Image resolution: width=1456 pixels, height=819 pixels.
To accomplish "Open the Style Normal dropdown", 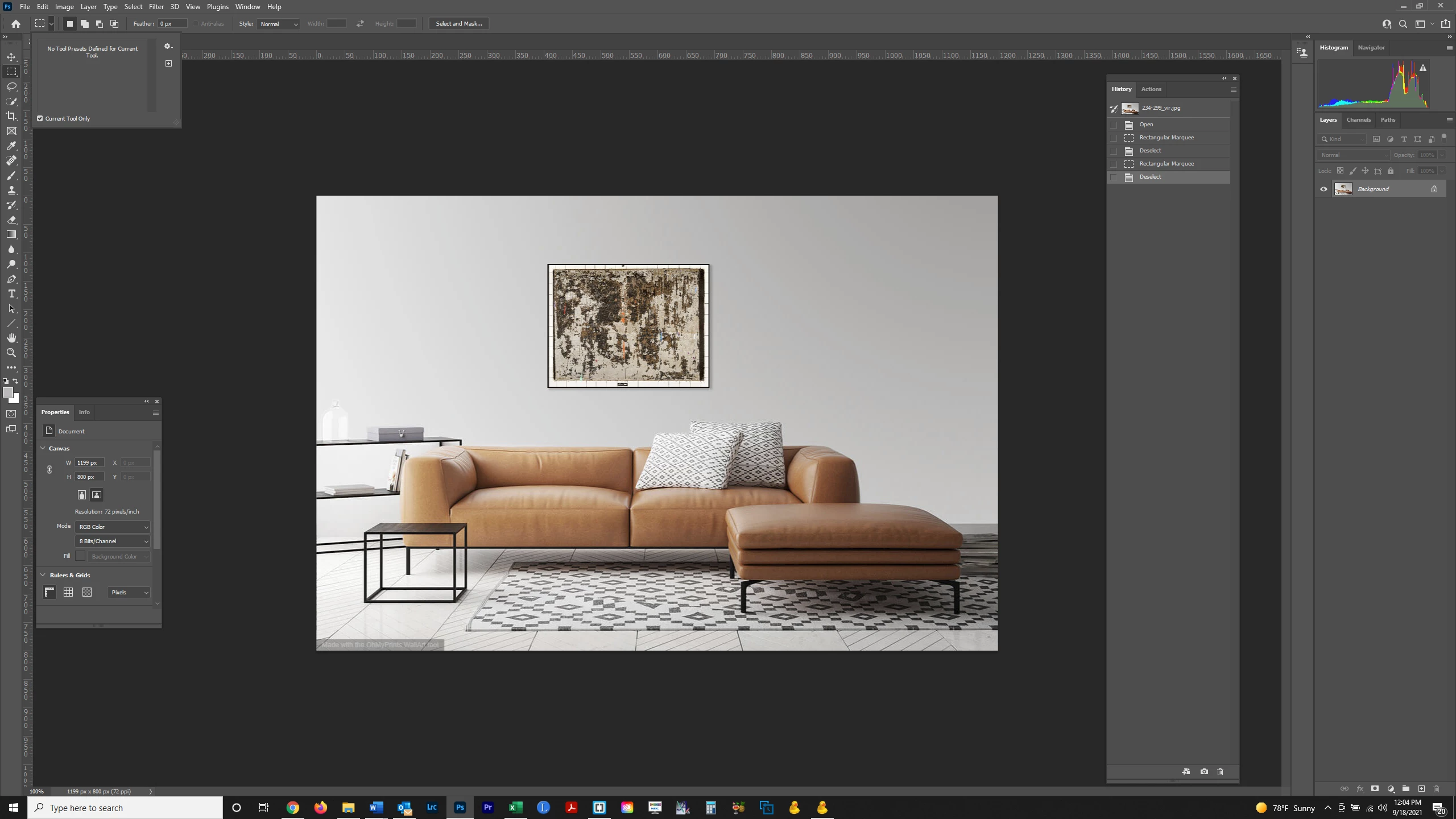I will 278,24.
